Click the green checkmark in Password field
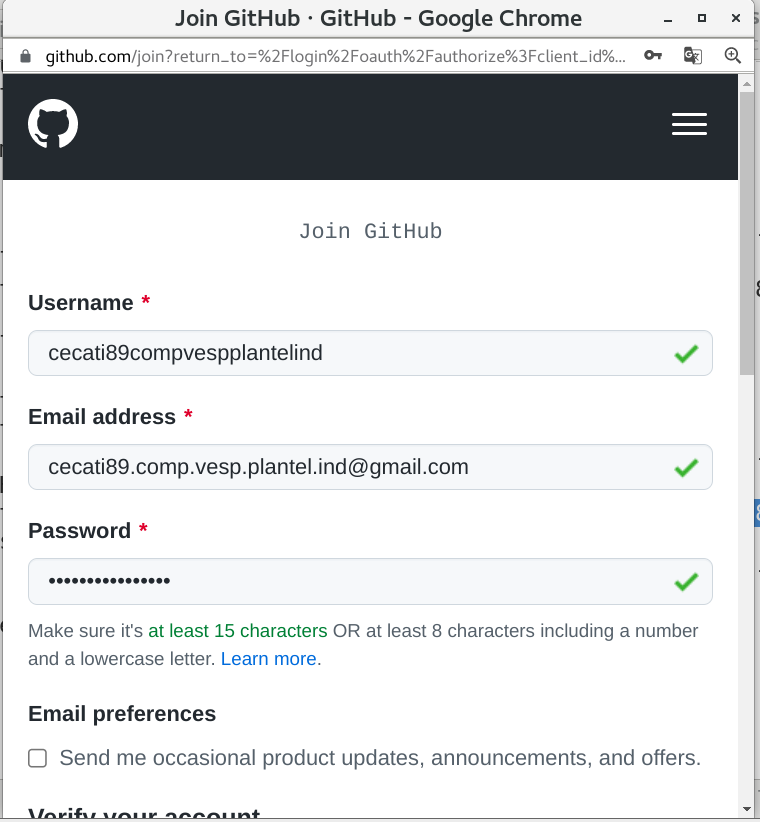760x822 pixels. (x=686, y=581)
